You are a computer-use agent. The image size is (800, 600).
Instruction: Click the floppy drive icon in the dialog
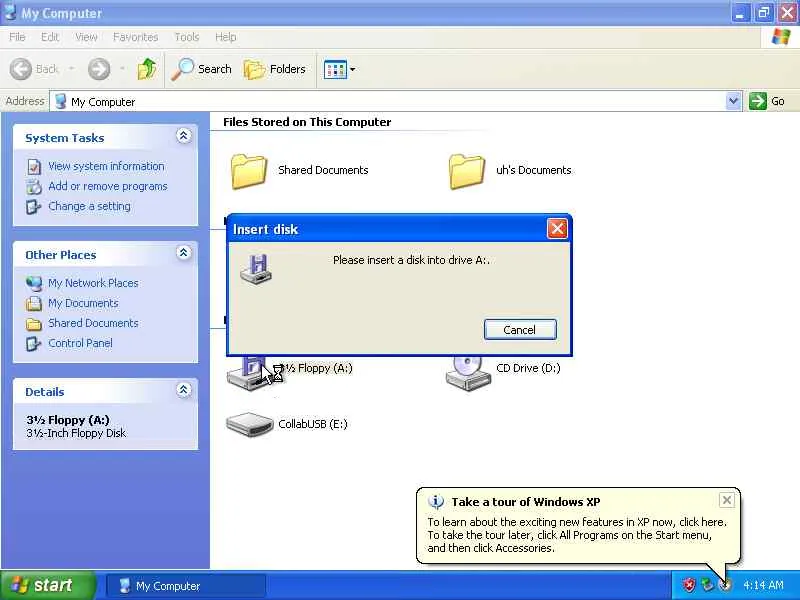tap(257, 268)
